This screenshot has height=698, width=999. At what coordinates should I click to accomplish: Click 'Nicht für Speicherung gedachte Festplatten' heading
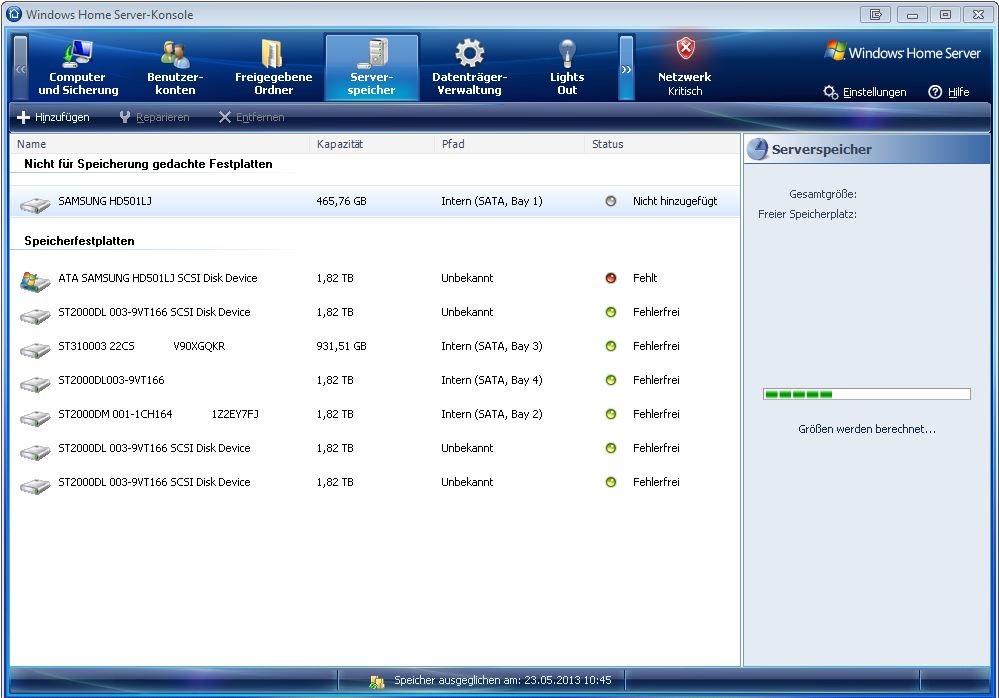[148, 164]
